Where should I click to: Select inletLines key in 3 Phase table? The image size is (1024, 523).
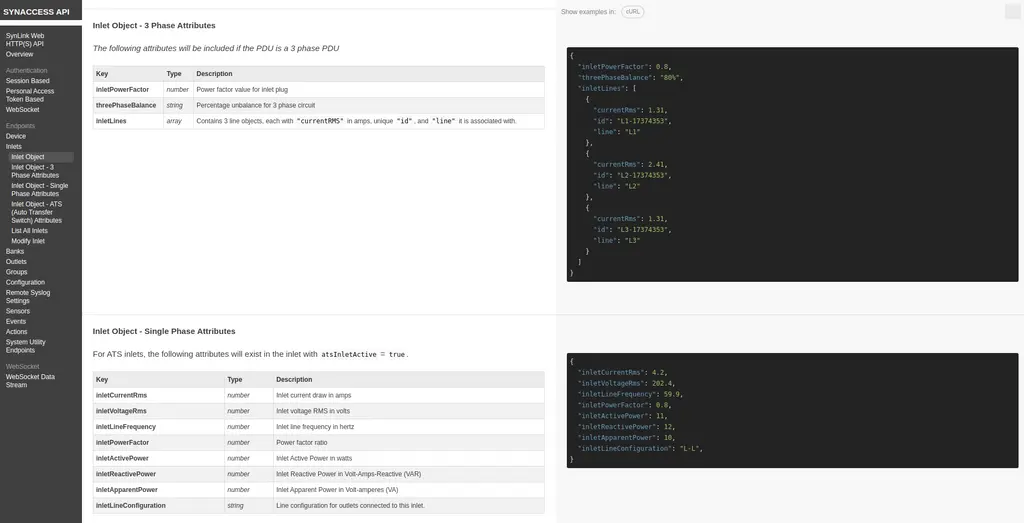pos(111,121)
